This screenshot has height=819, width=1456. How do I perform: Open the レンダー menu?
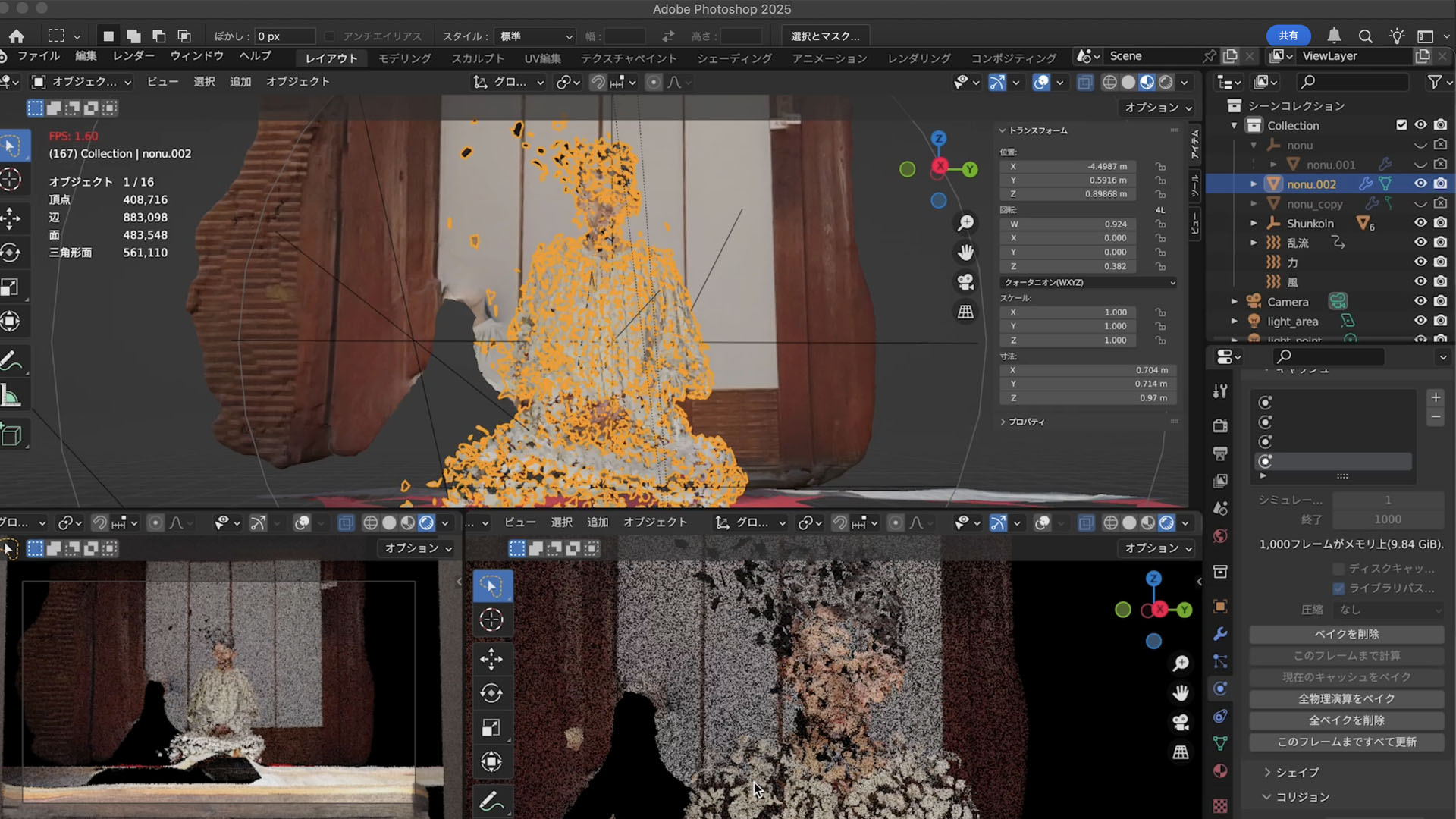133,56
